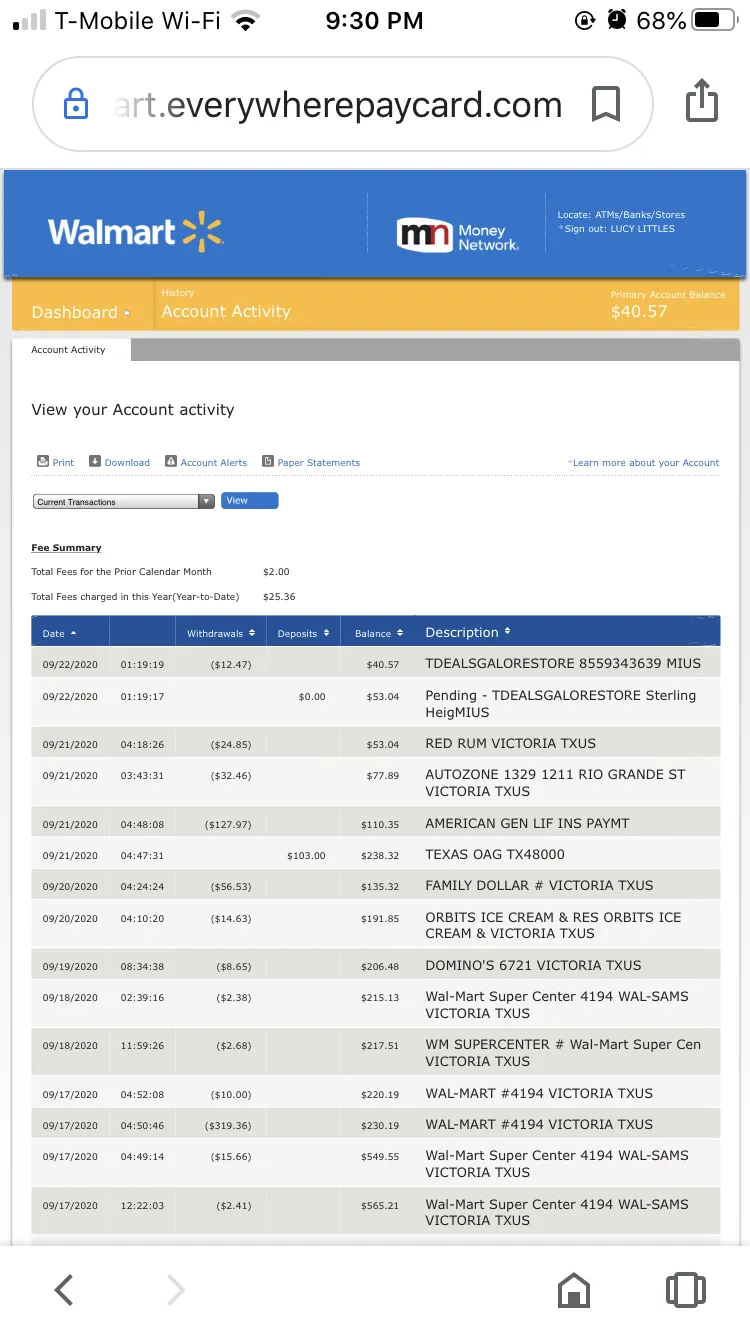Click the Walmart logo
The image size is (750, 1334).
click(x=136, y=232)
